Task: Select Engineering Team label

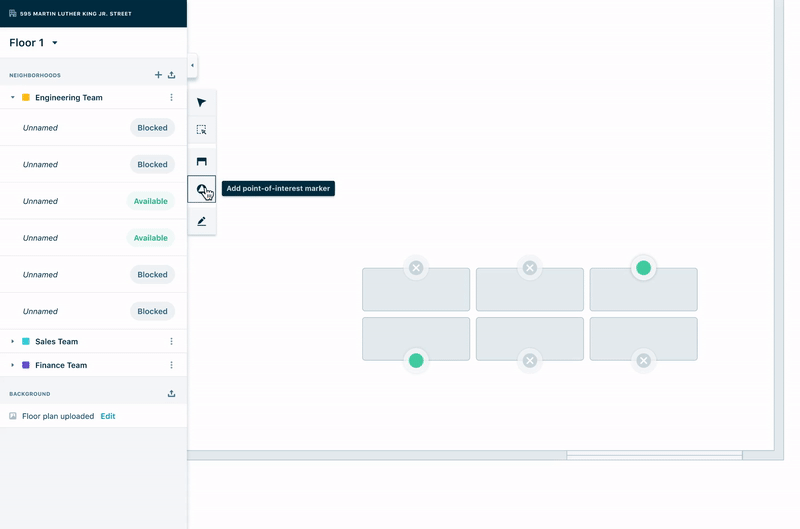Action: point(69,97)
